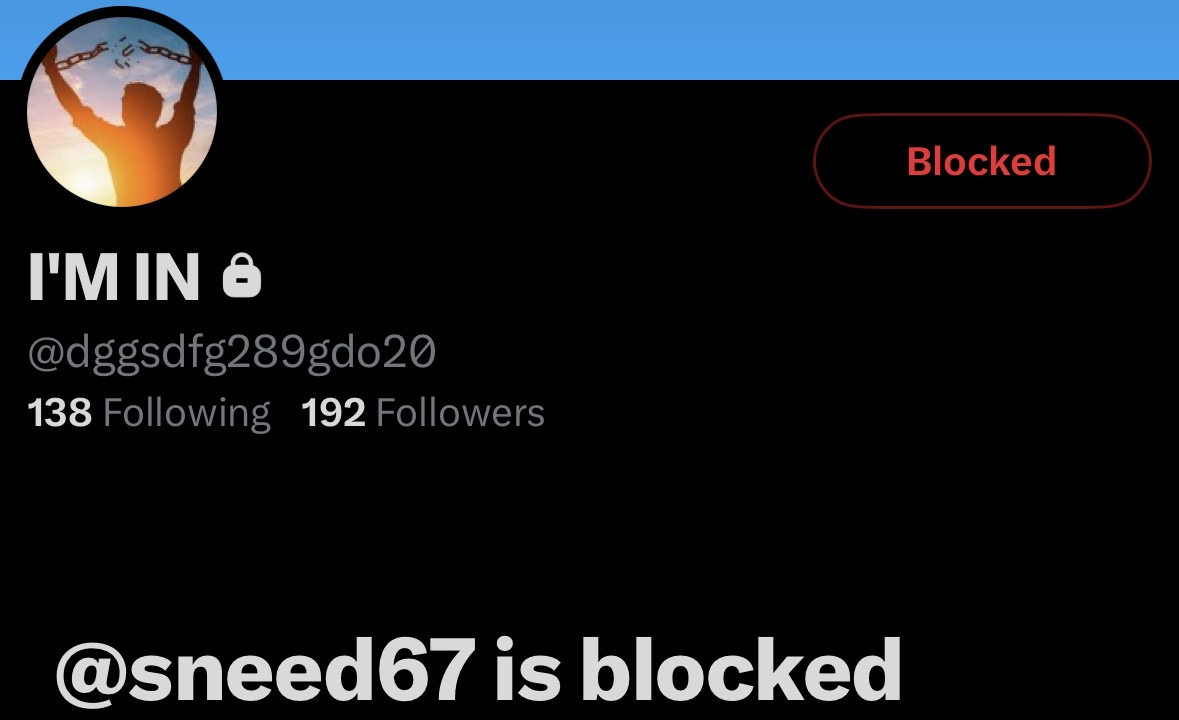Open the 192 Followers list
The width and height of the screenshot is (1179, 720).
pos(423,413)
